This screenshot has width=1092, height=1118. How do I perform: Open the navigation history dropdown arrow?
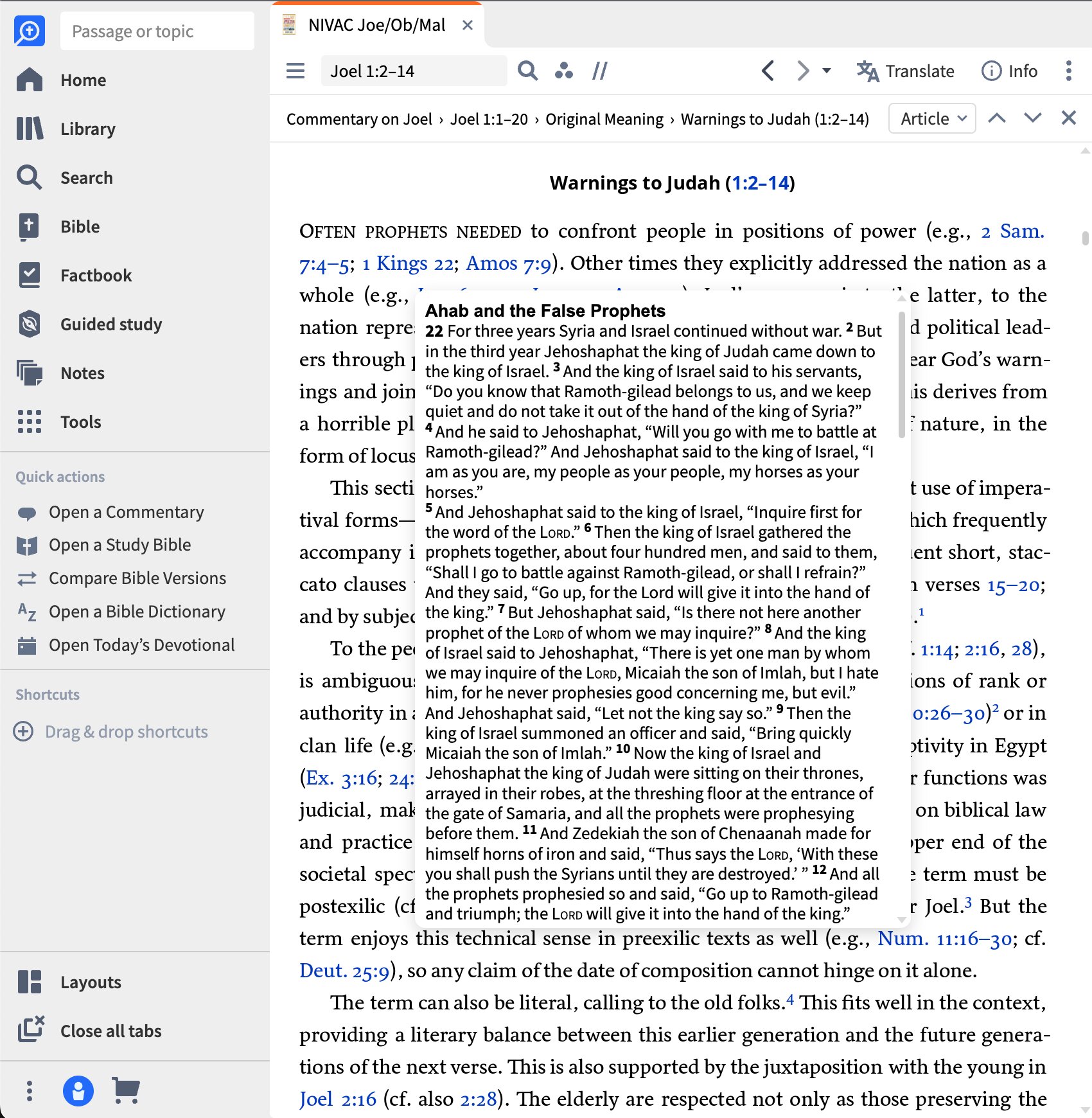827,71
